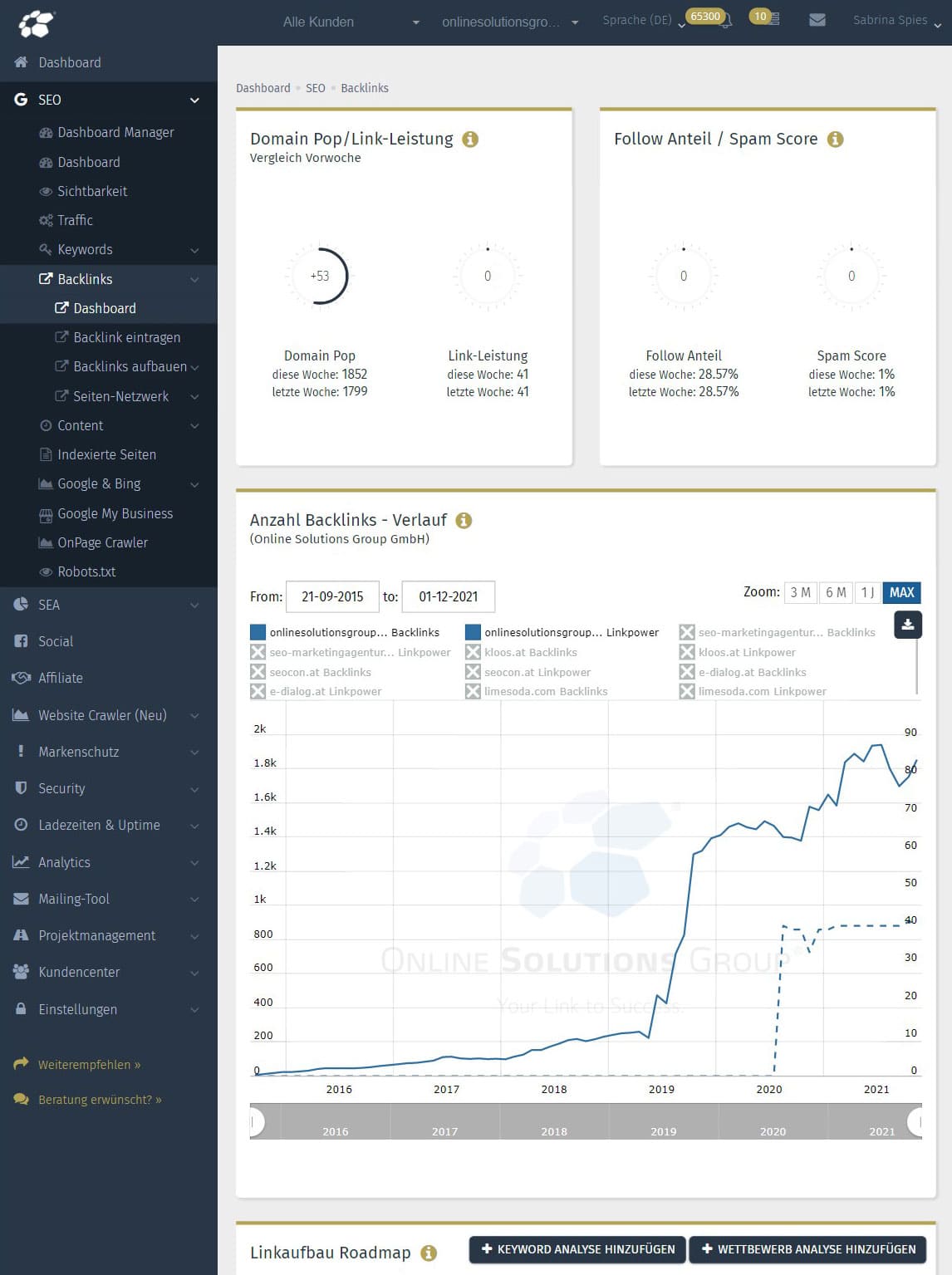Click WETTBEWERB ANALYSE HINZUFÜGEN button

coord(807,1249)
